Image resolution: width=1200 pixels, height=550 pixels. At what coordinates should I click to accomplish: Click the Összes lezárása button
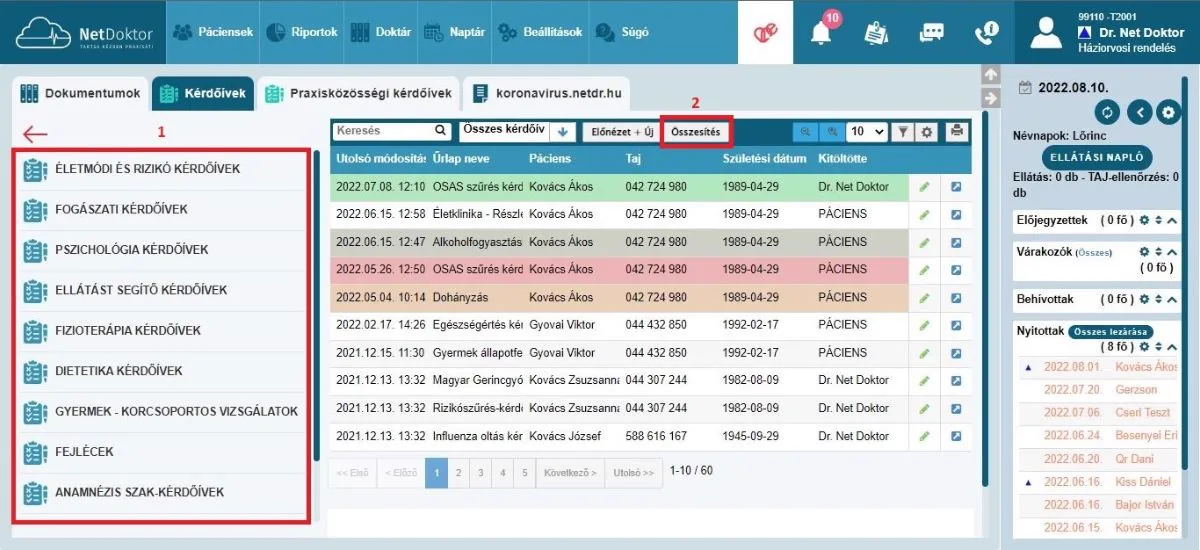point(1112,332)
